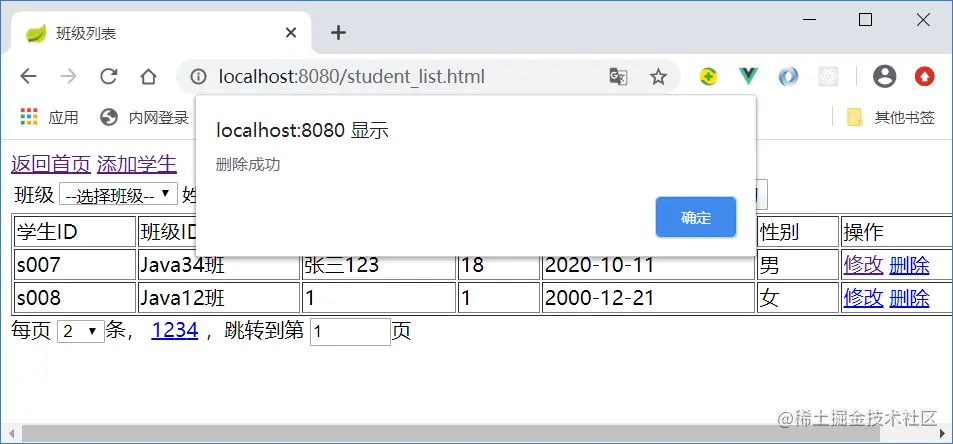Open the per-page count dropdown
953x444 pixels.
tap(81, 331)
